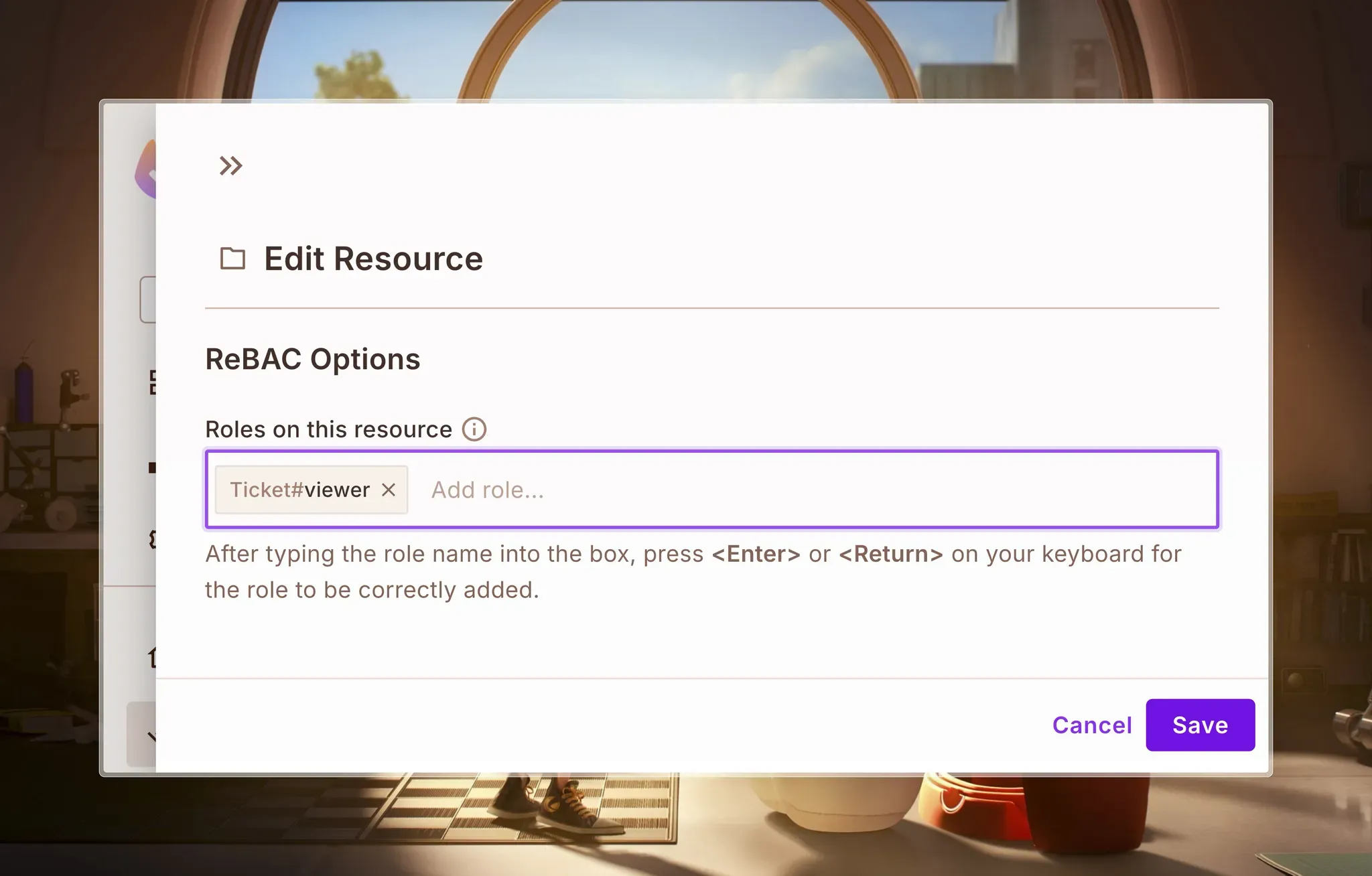Click the Edit Resource heading
The width and height of the screenshot is (1372, 876).
pos(373,259)
